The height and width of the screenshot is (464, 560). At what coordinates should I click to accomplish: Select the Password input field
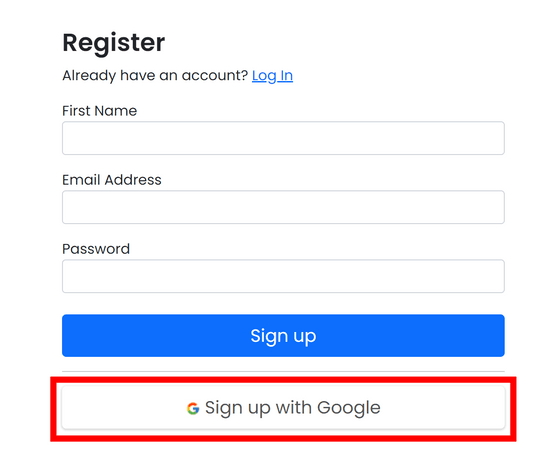click(x=283, y=276)
